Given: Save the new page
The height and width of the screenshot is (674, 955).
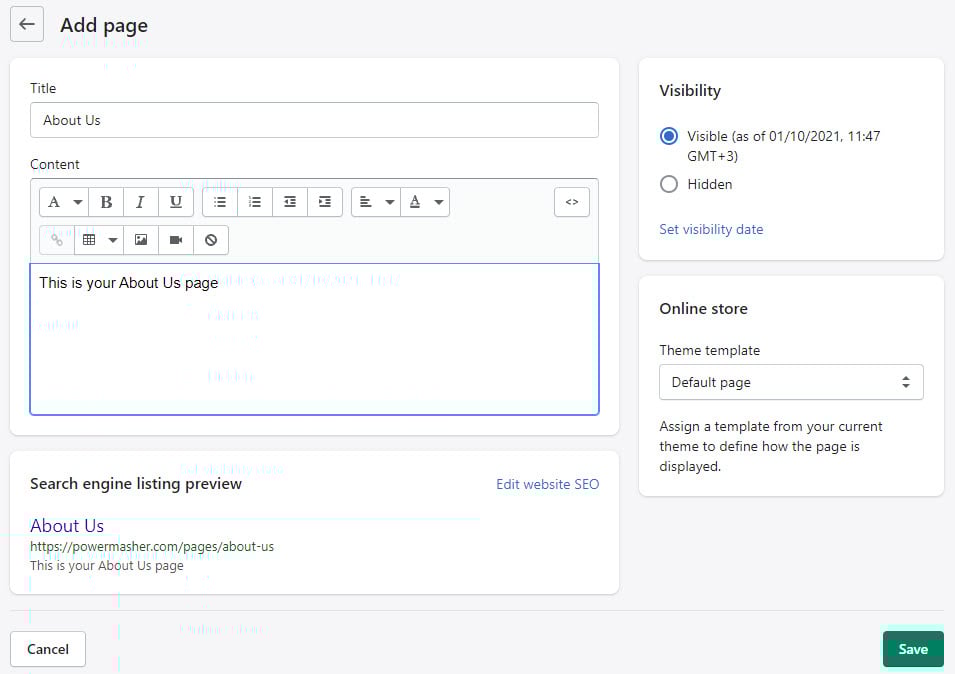Looking at the screenshot, I should tap(913, 649).
